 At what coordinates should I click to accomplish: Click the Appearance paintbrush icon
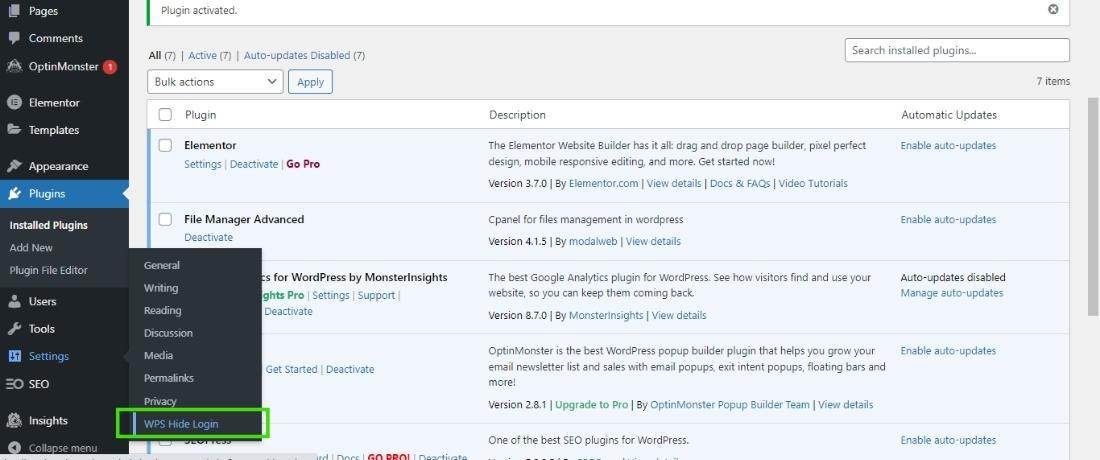(14, 166)
